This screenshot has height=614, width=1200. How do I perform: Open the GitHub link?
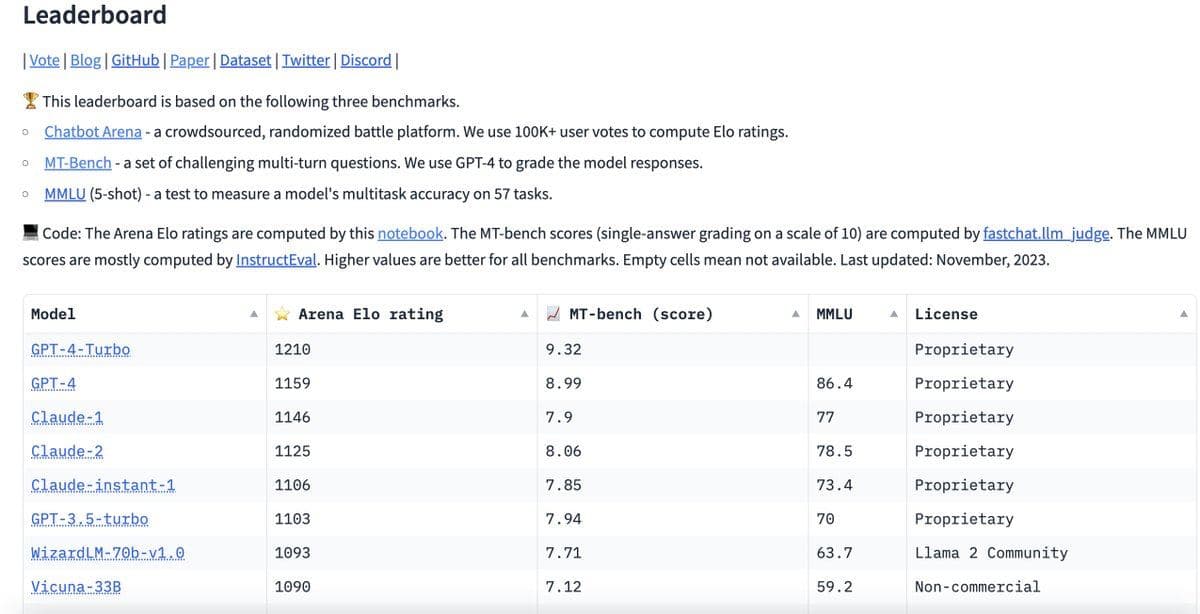pyautogui.click(x=135, y=60)
